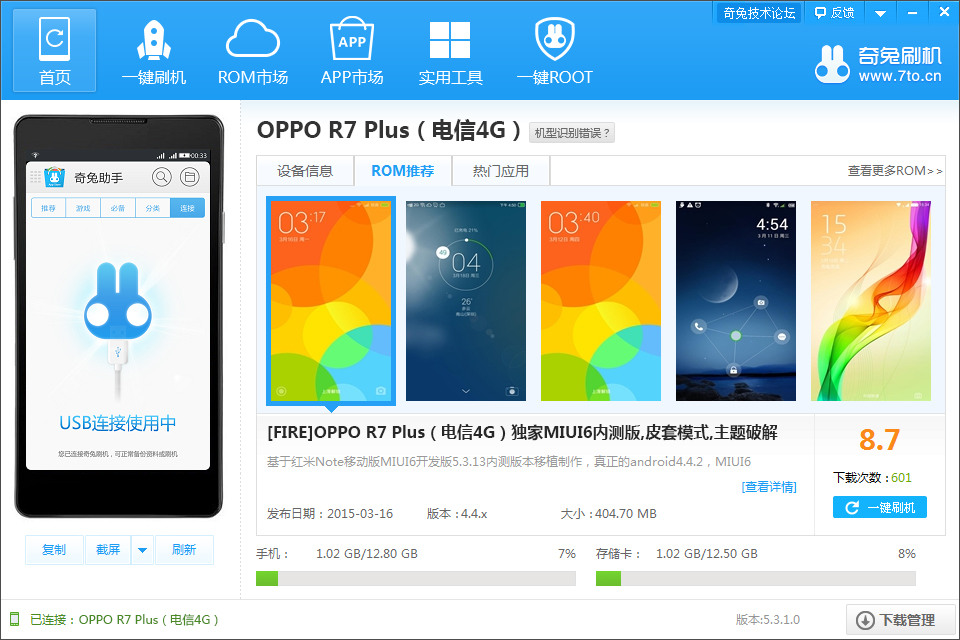Expand the title bar menu dropdown arrow
960x640 pixels.
tap(880, 13)
